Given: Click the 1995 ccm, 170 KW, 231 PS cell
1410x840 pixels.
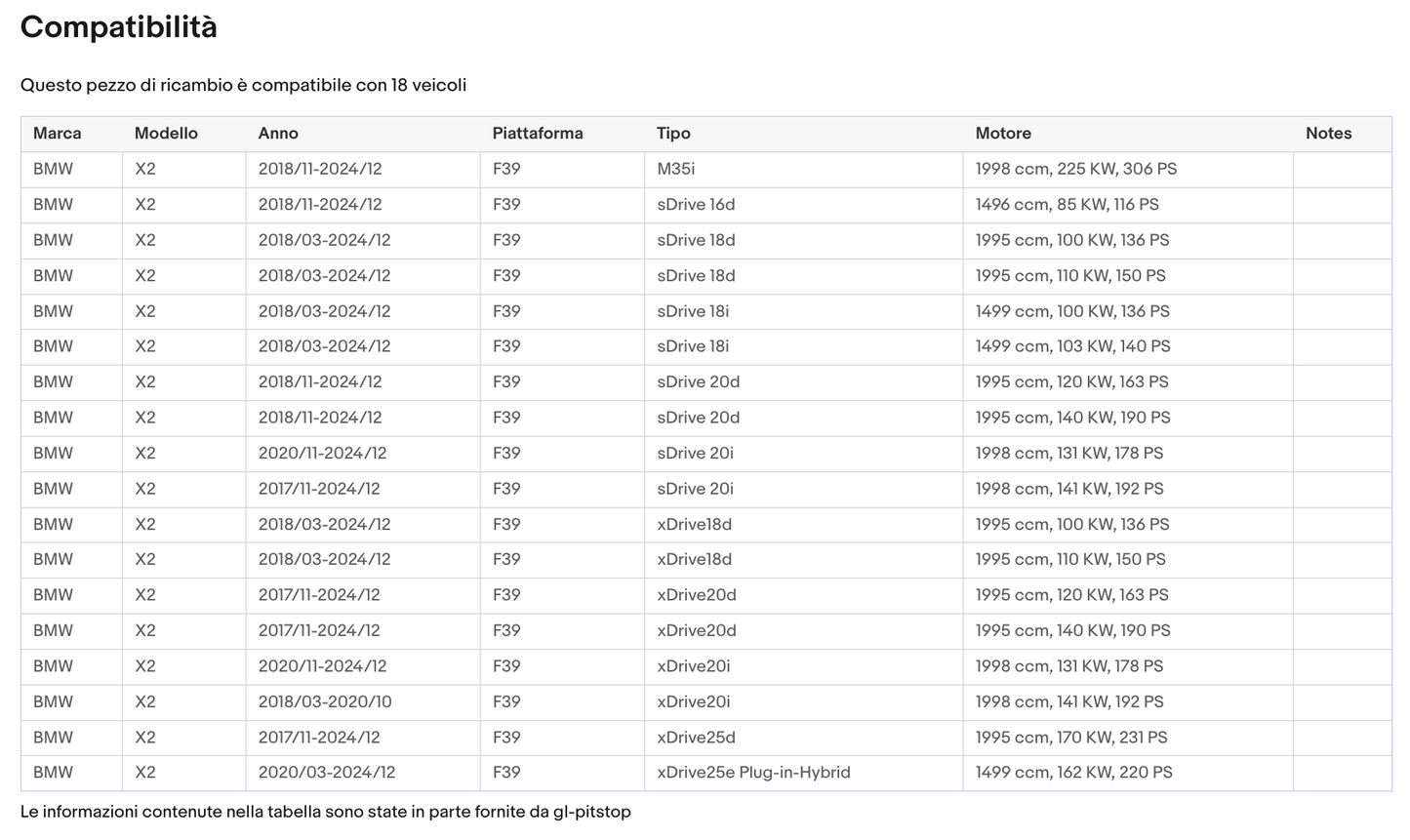Looking at the screenshot, I should click(1070, 738).
